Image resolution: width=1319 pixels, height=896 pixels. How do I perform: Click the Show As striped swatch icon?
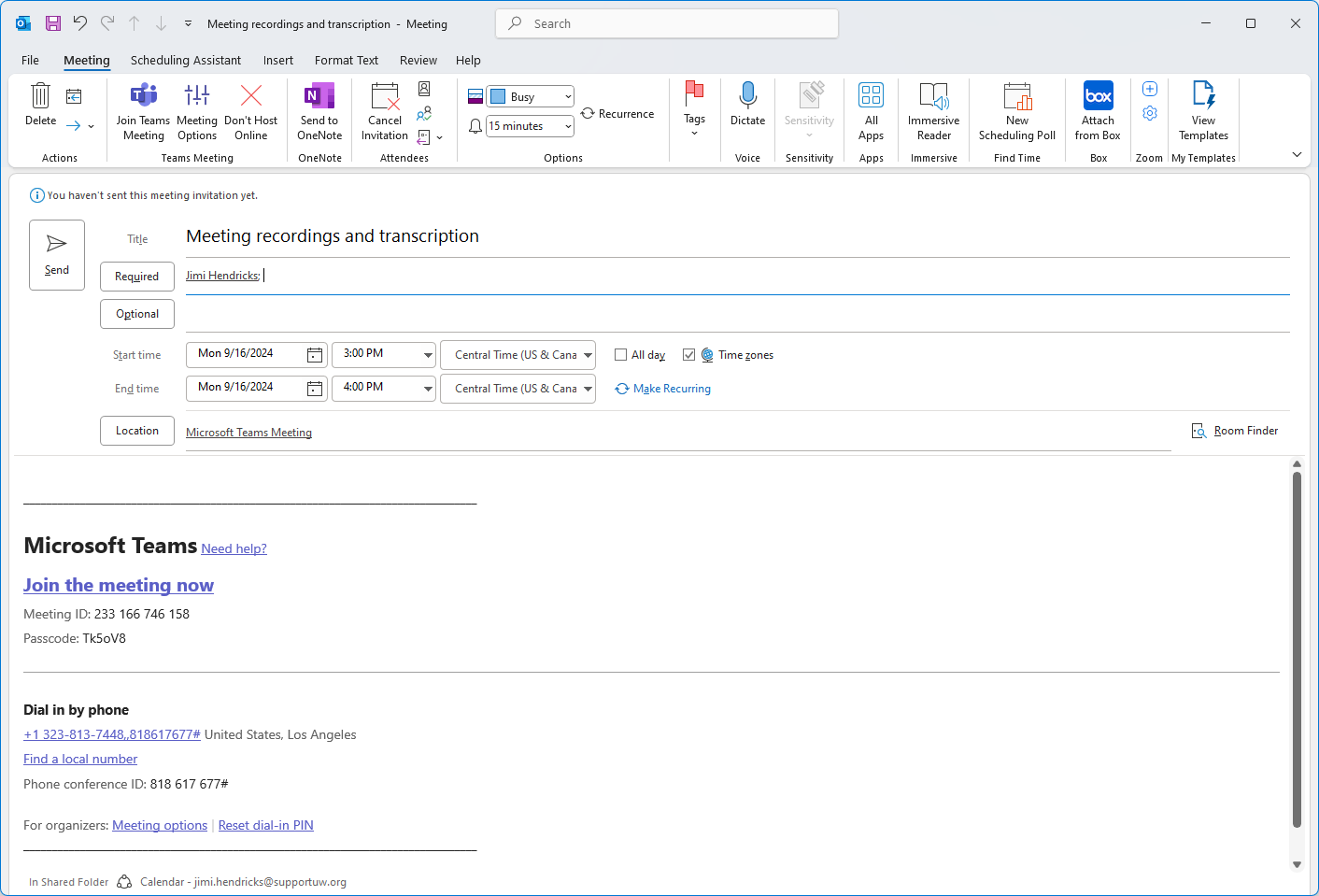[x=475, y=96]
